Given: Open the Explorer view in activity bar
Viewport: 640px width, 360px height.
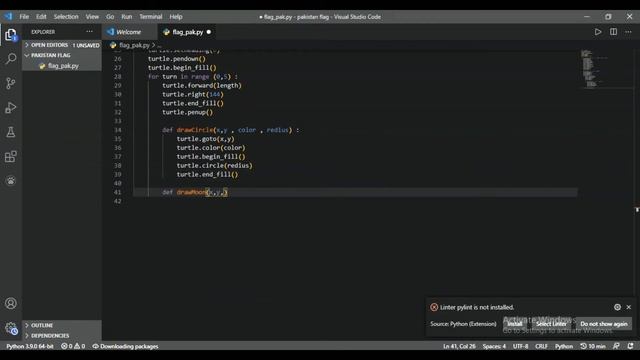Looking at the screenshot, I should click(11, 35).
